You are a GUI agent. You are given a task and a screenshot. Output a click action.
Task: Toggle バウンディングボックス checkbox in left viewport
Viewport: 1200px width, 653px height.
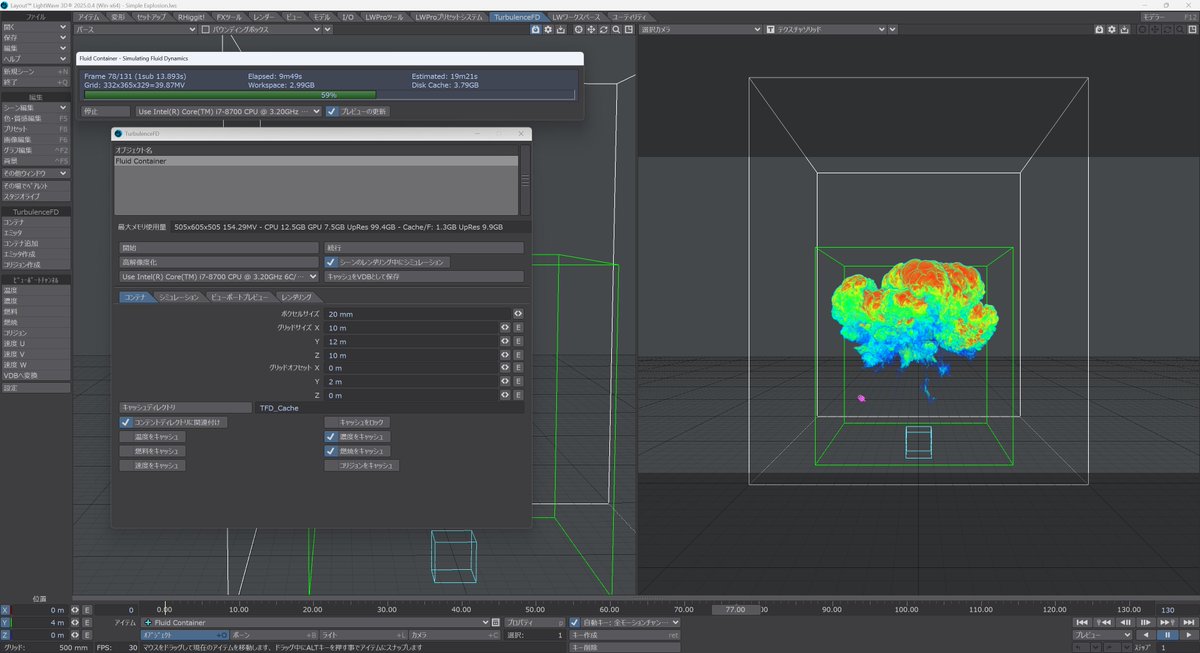coord(205,30)
